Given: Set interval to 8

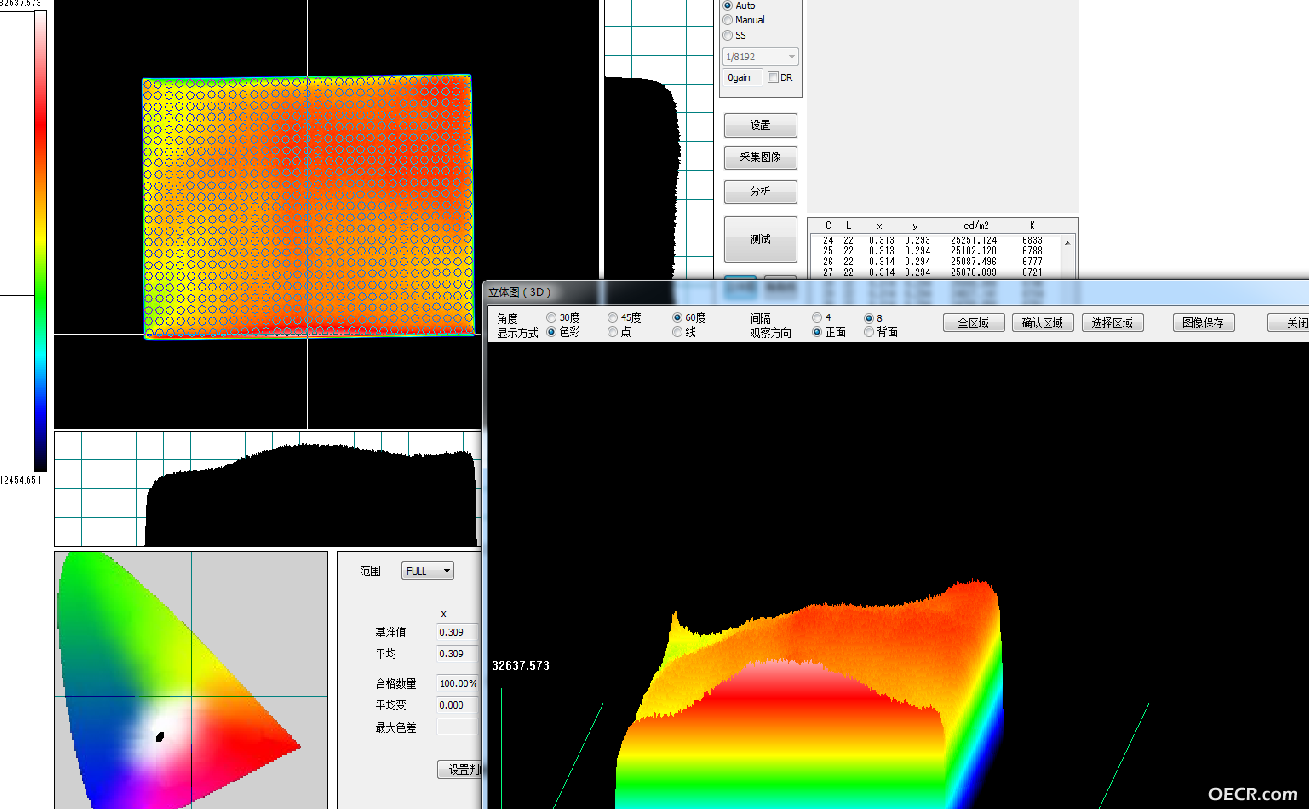Looking at the screenshot, I should 869,318.
